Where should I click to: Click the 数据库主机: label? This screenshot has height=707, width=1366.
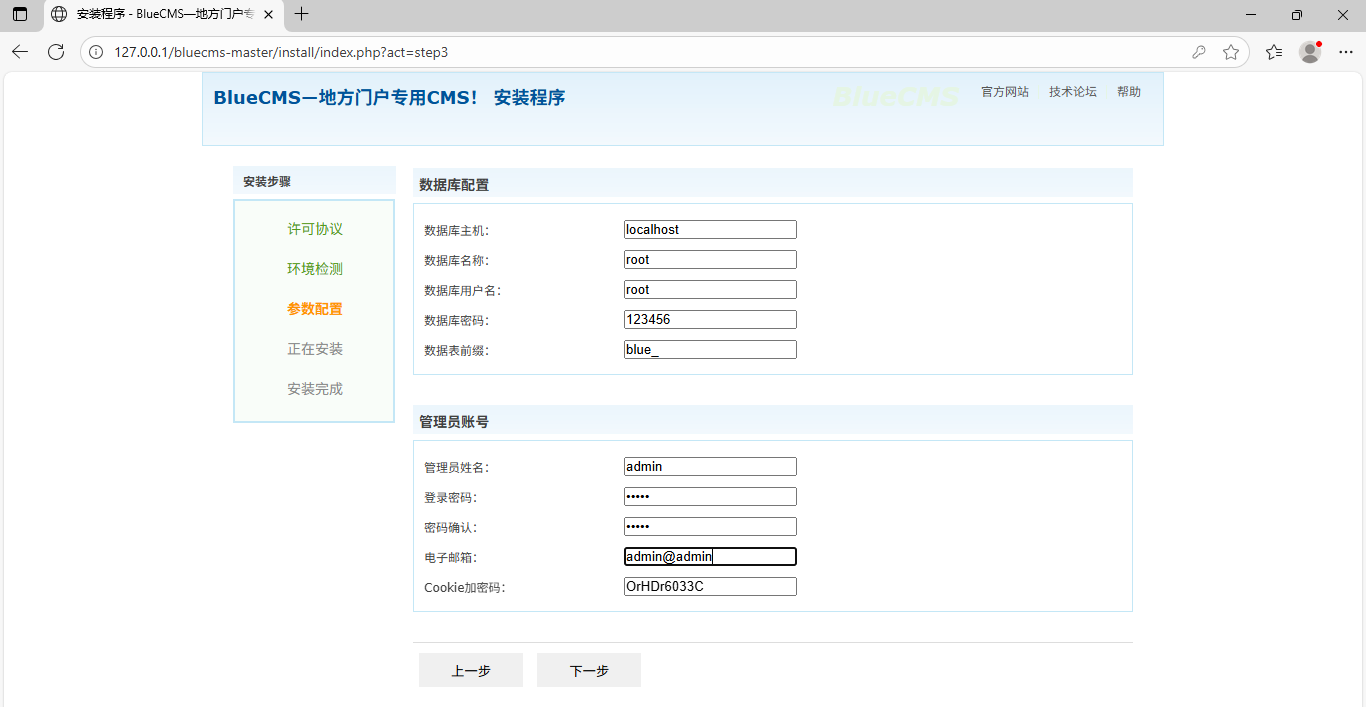tap(457, 231)
